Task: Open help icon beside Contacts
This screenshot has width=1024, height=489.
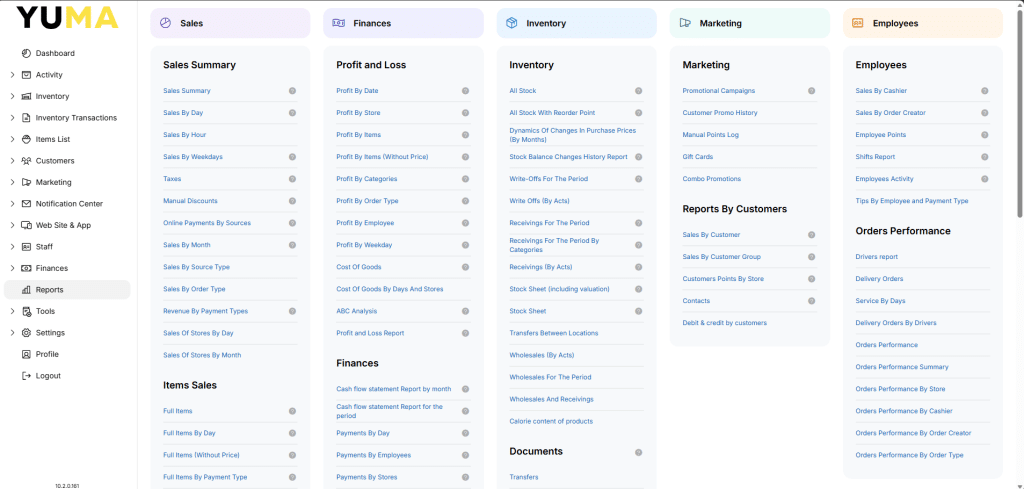Action: click(812, 301)
